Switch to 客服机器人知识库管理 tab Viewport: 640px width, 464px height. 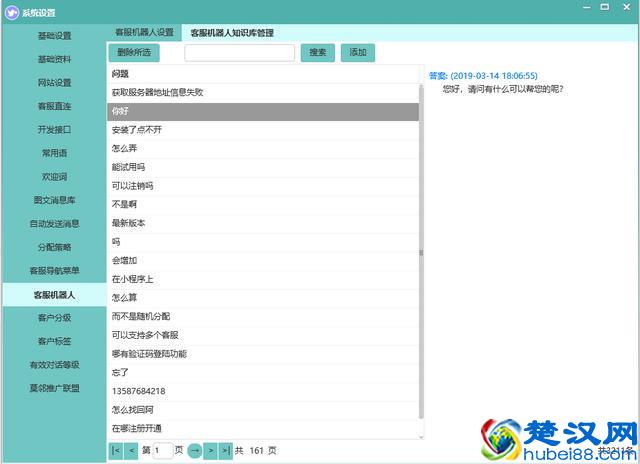click(232, 33)
